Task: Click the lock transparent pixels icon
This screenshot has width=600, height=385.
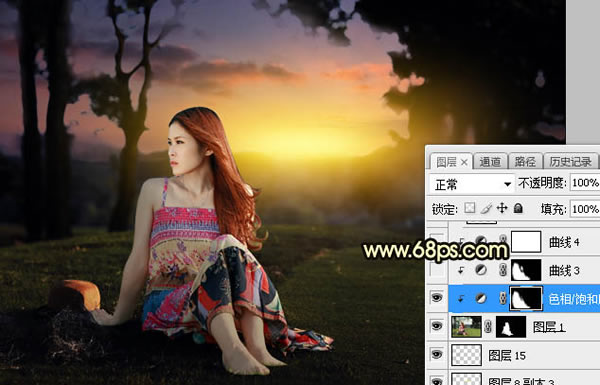Action: click(470, 208)
